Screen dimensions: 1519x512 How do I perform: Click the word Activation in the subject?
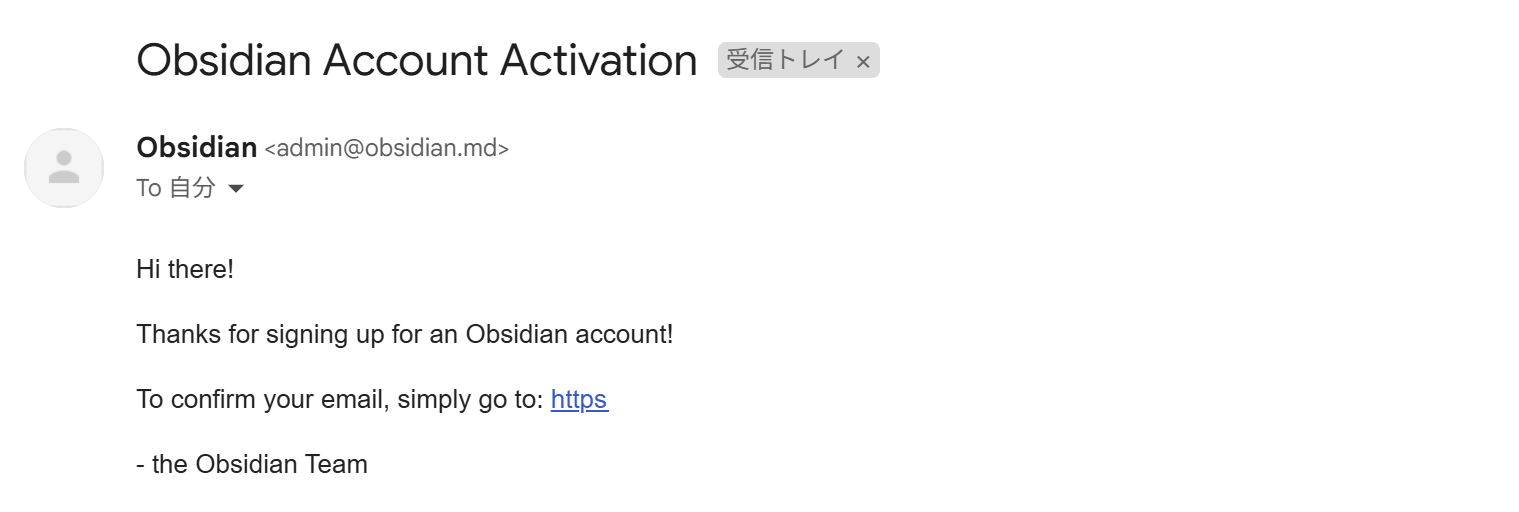(599, 60)
